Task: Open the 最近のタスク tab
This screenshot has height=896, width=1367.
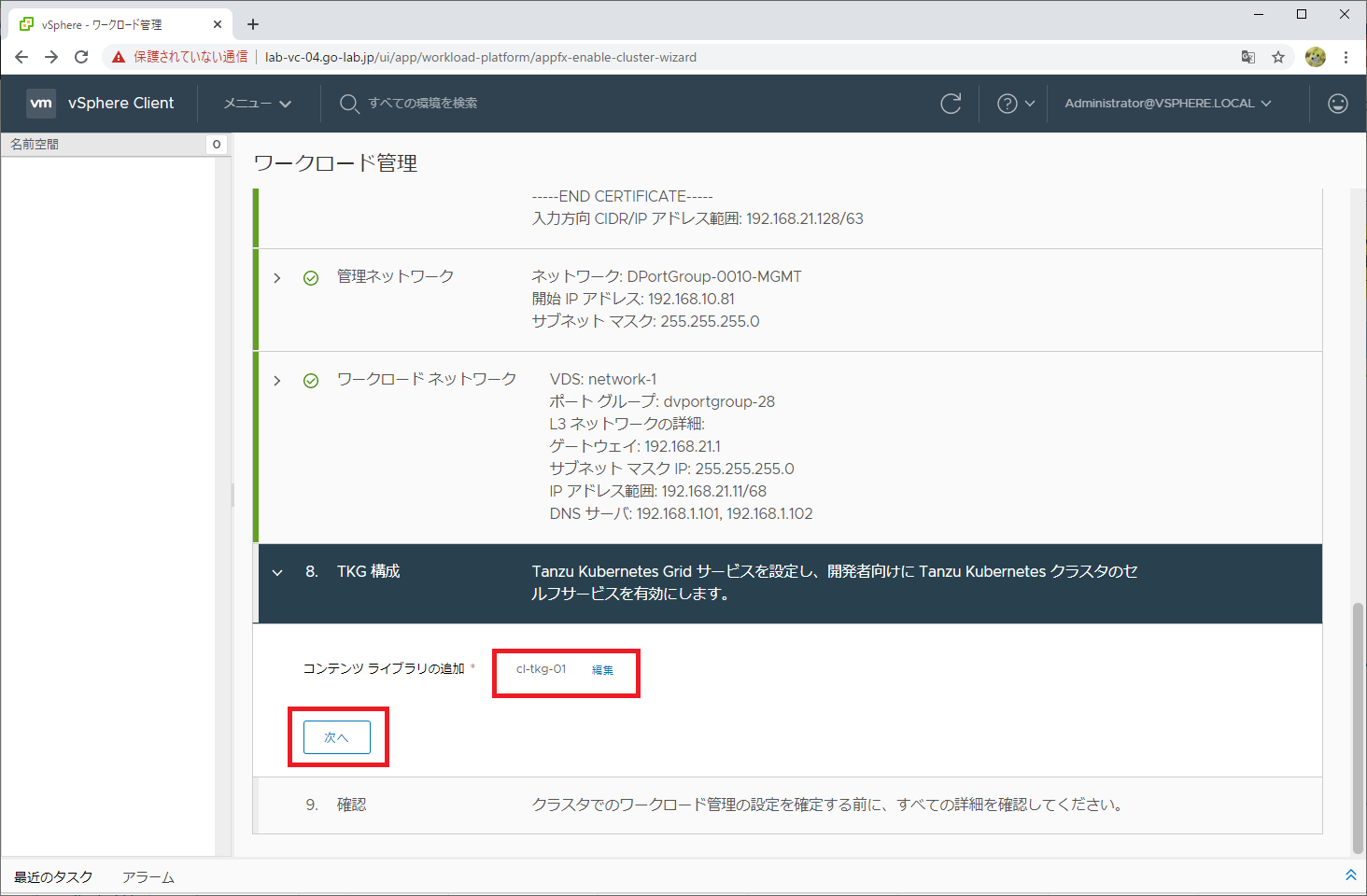Action: 53,877
